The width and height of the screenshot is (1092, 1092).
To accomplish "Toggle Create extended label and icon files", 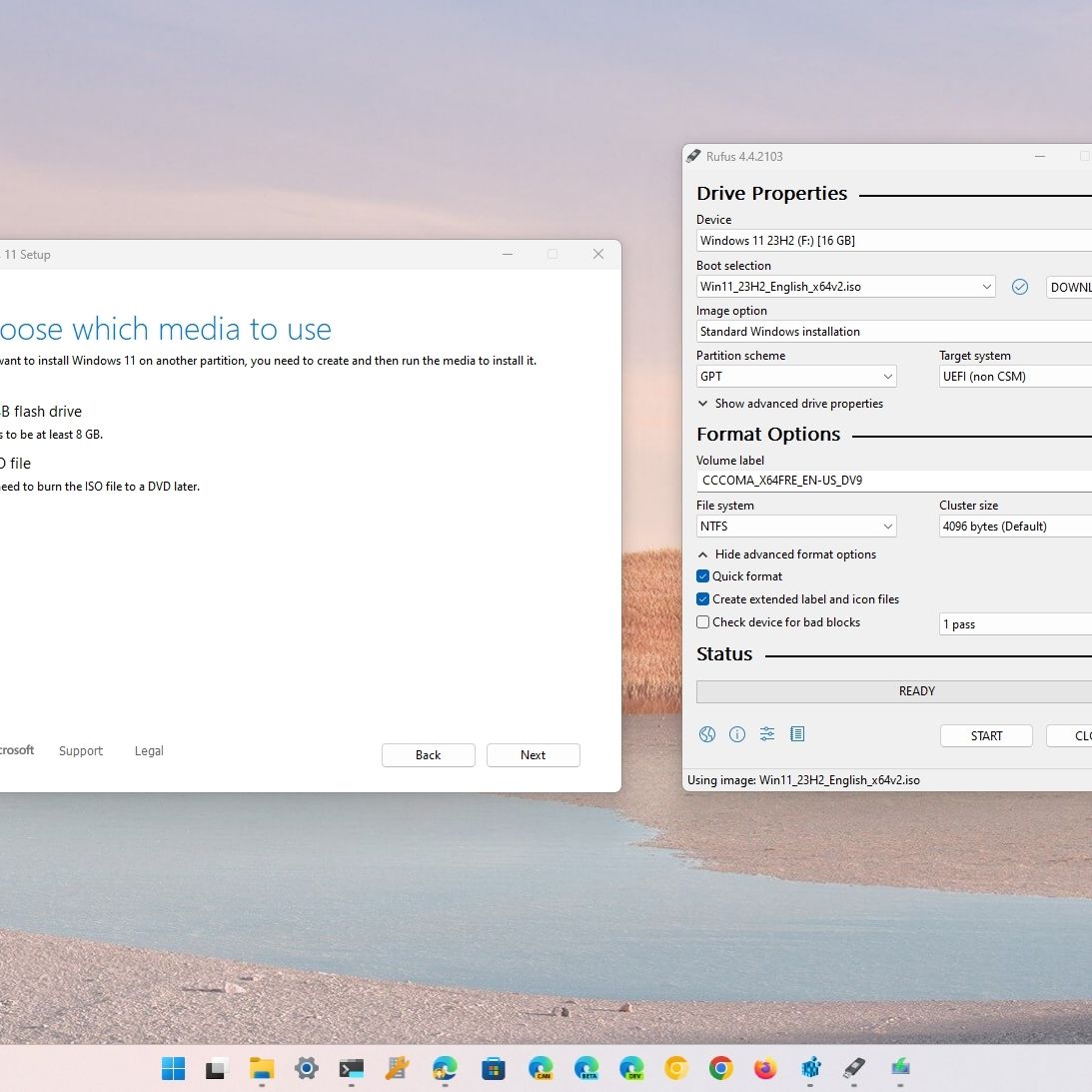I will coord(702,598).
